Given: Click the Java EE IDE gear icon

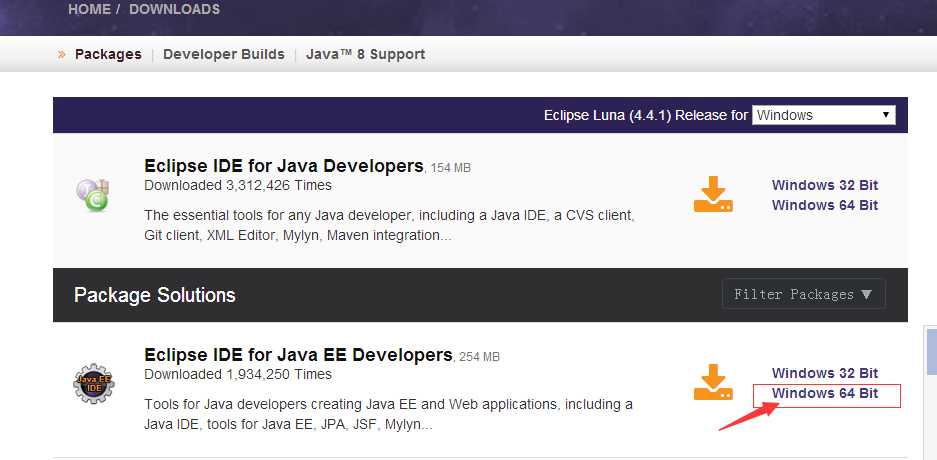Looking at the screenshot, I should coord(93,383).
